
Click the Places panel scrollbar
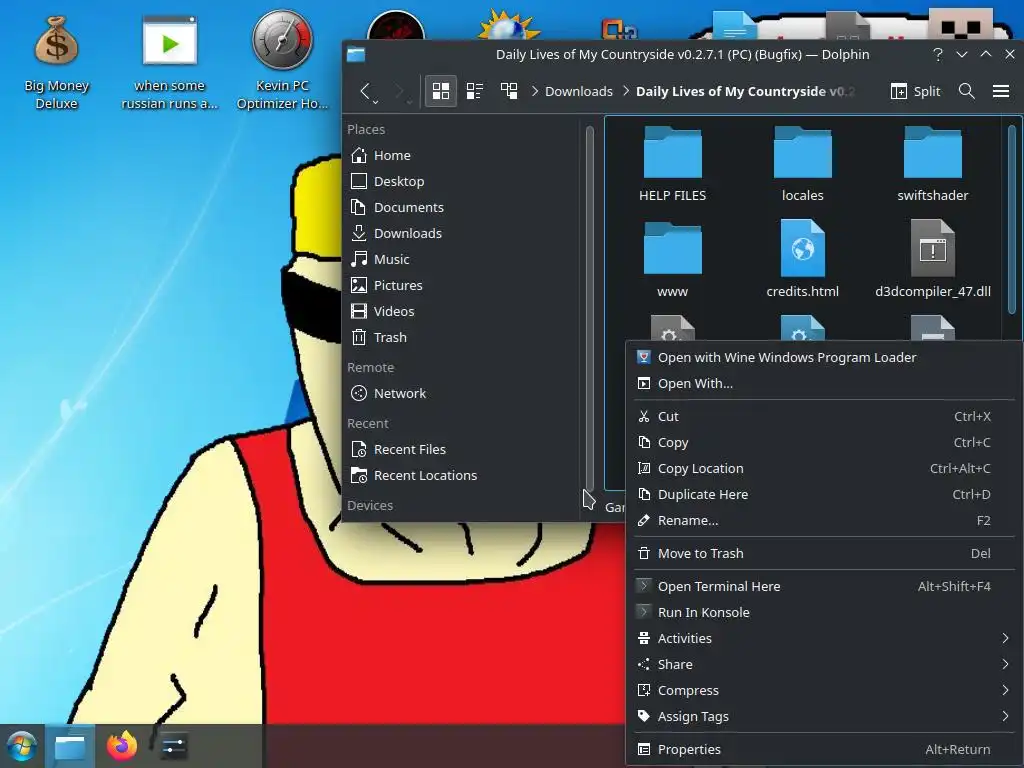pos(590,307)
